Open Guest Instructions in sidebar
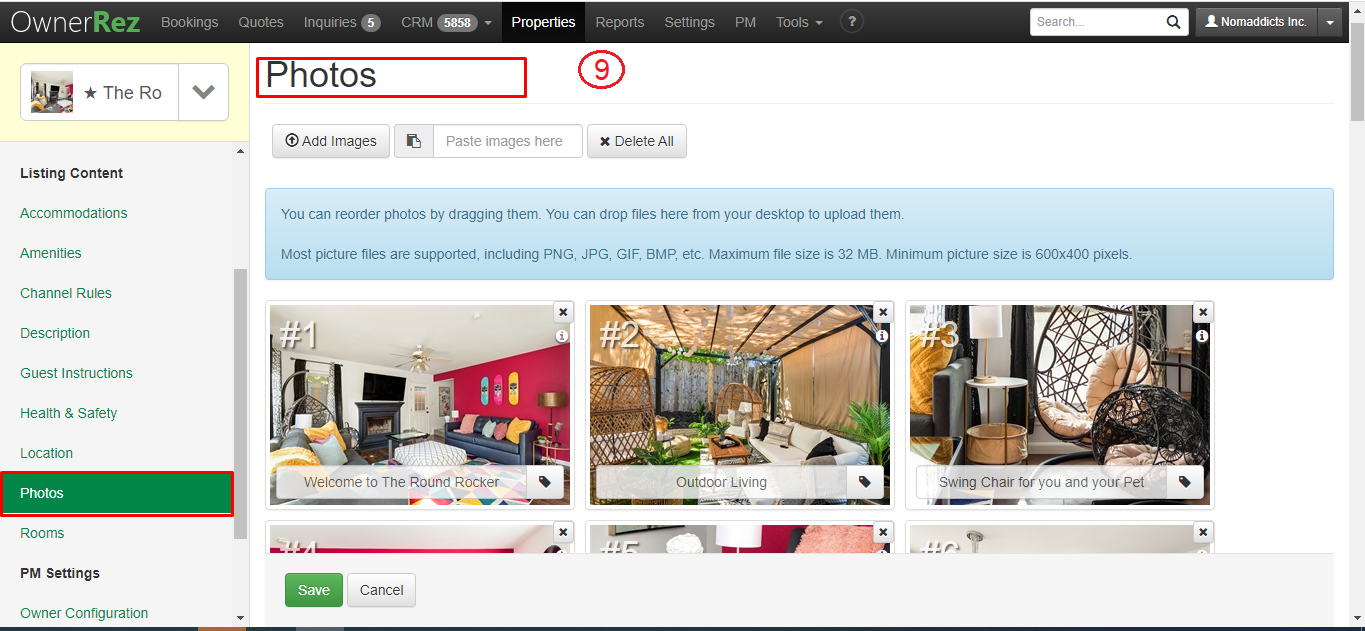 point(76,373)
